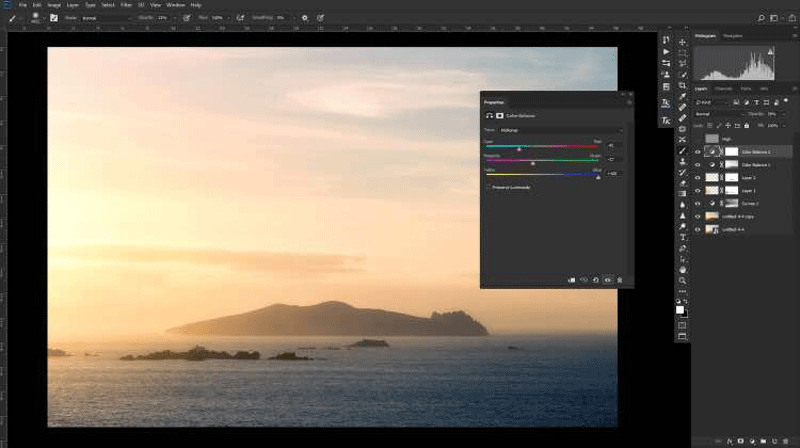Open brush settings panel in options bar
The width and height of the screenshot is (800, 448).
[54, 18]
